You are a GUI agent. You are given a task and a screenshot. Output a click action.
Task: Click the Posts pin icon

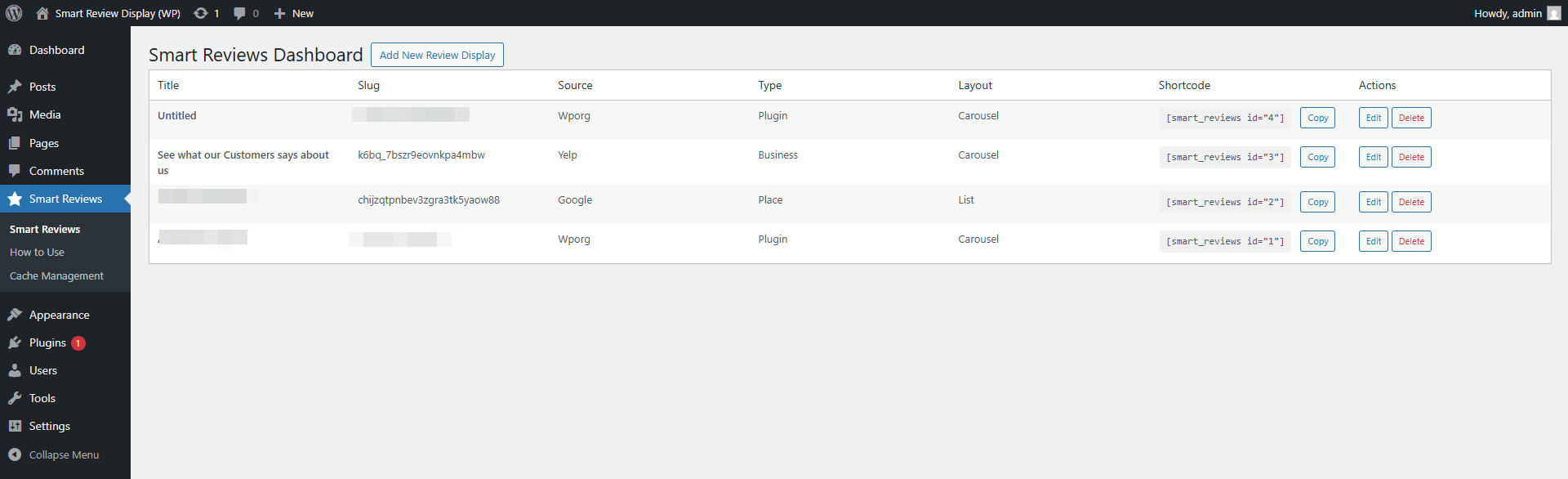[18, 87]
